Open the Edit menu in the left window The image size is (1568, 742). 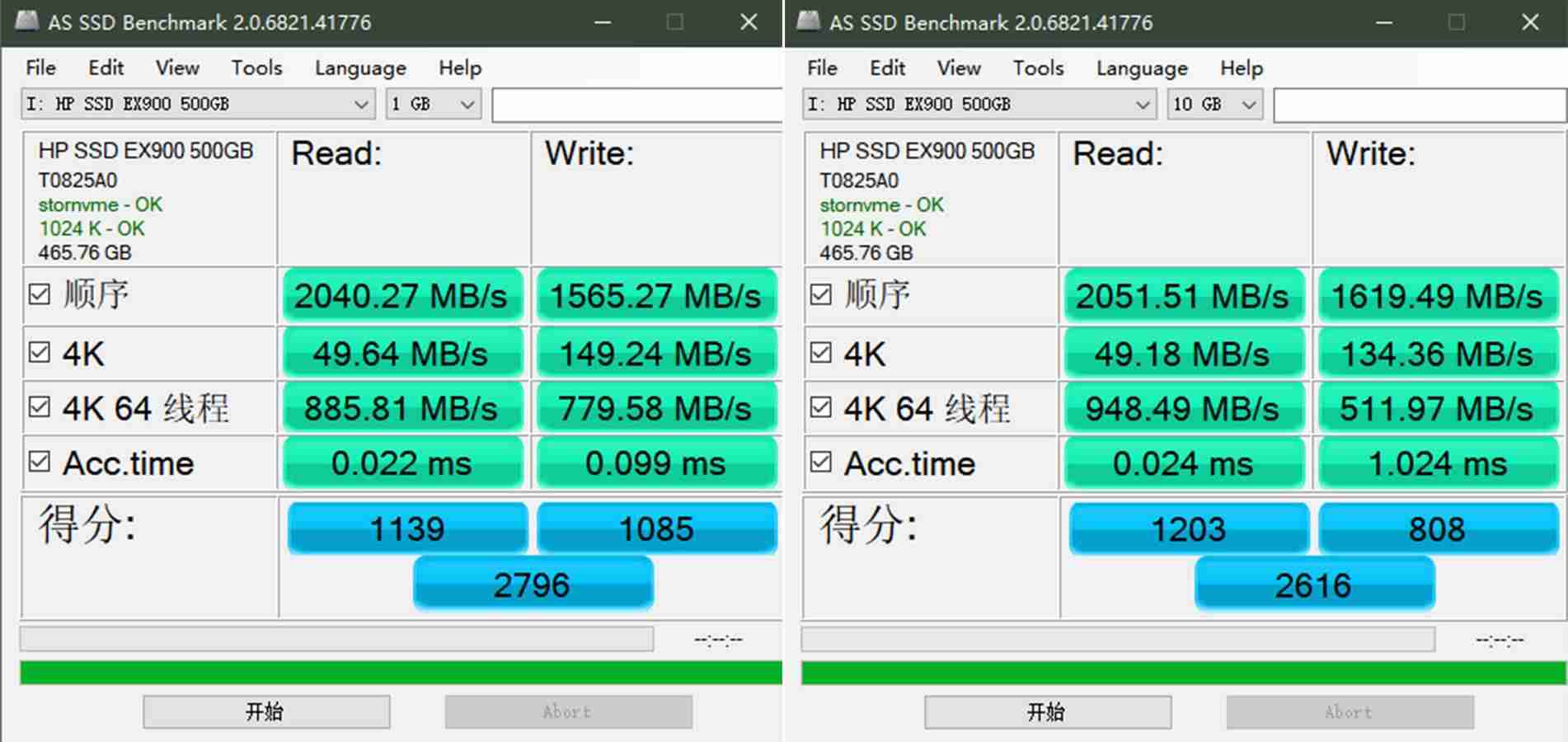(106, 68)
